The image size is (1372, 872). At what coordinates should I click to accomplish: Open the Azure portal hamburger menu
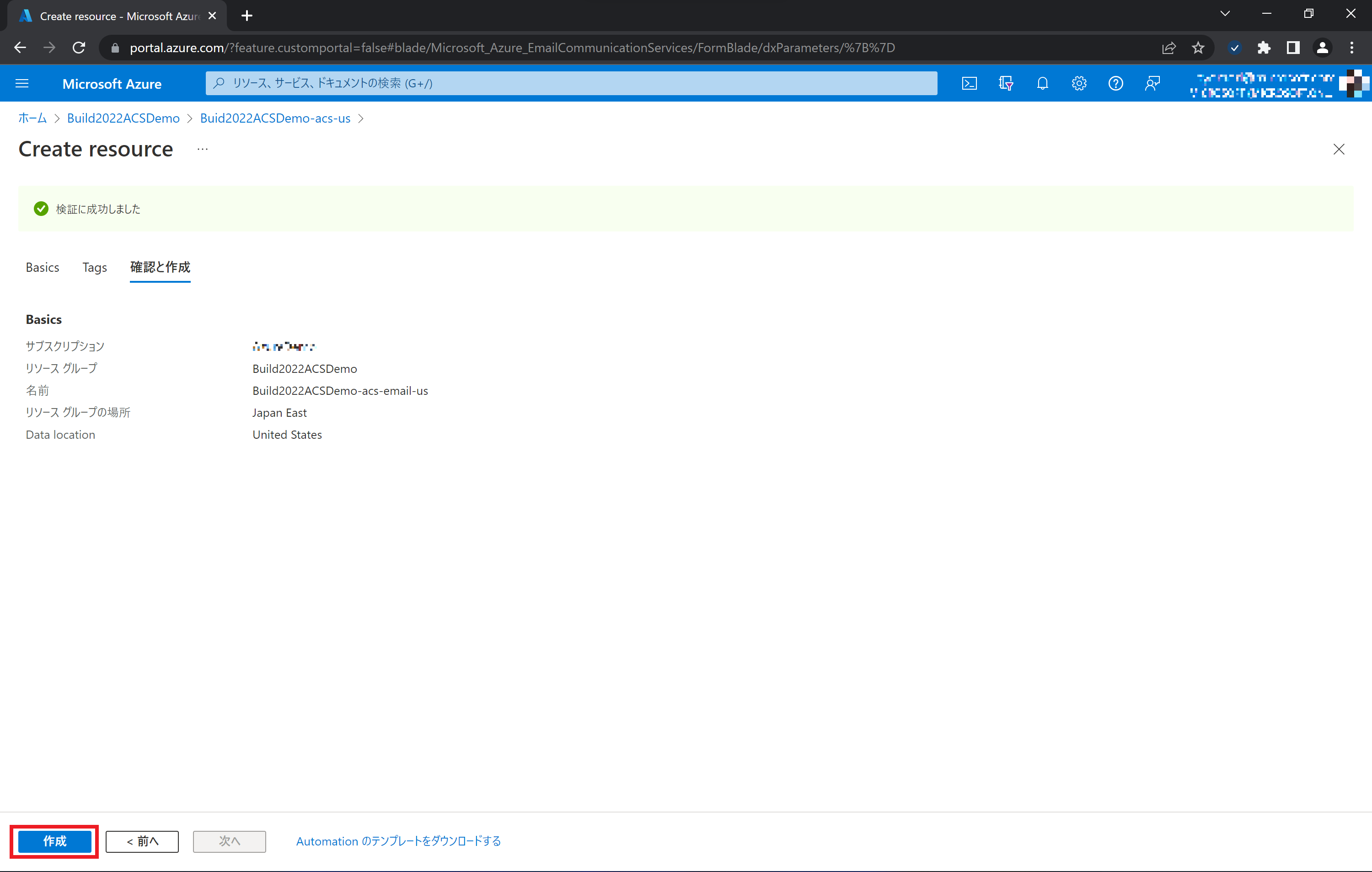click(x=22, y=83)
